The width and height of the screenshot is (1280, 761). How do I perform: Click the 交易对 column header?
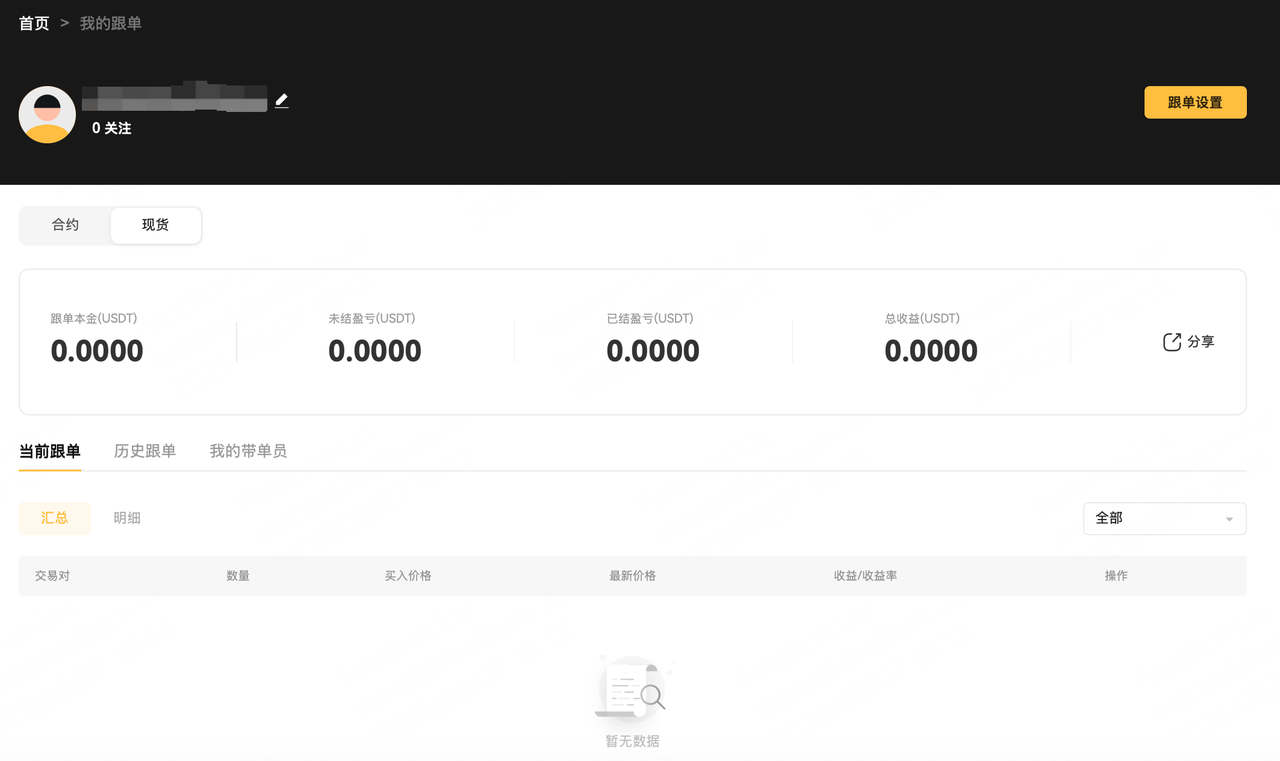click(x=52, y=576)
